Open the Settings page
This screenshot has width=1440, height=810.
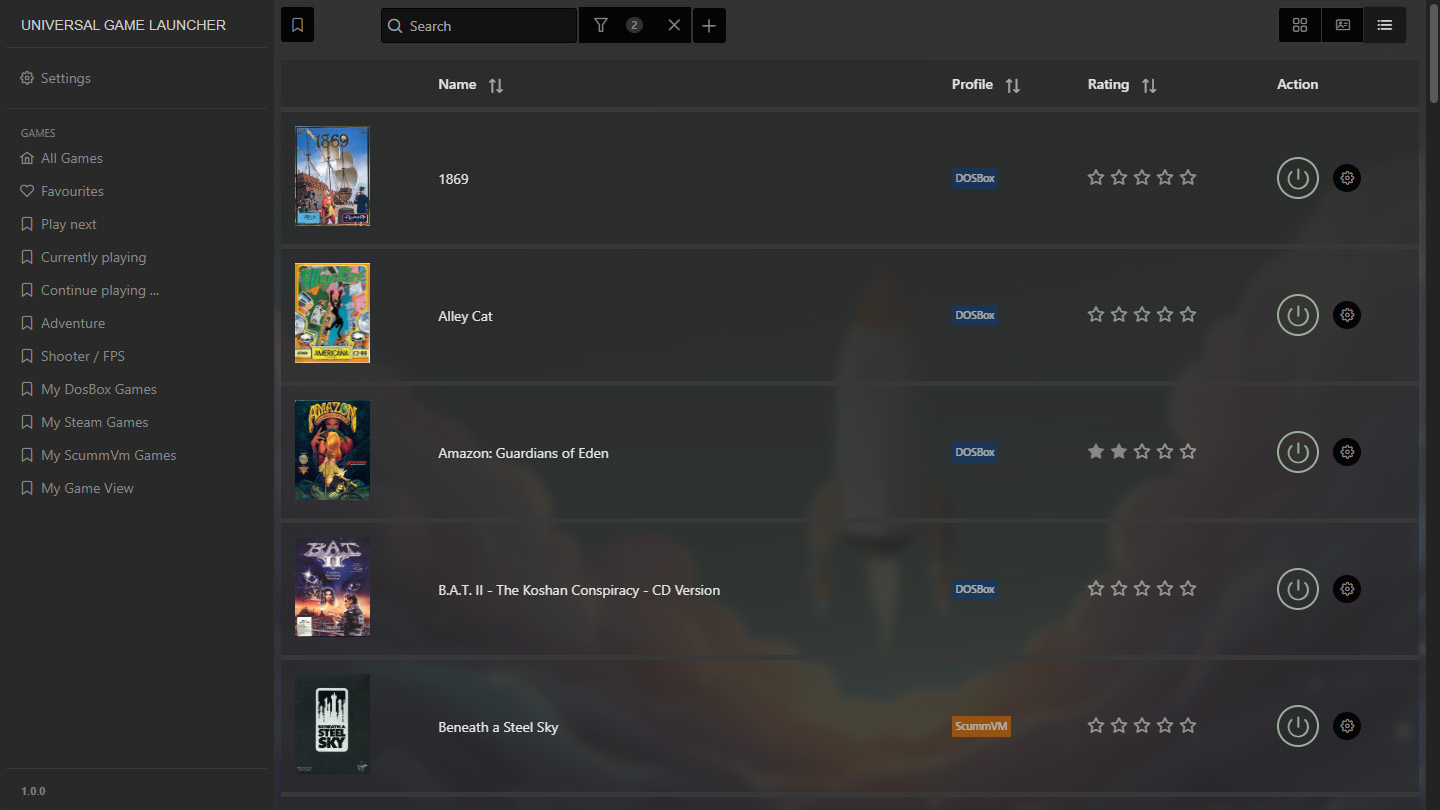point(65,77)
